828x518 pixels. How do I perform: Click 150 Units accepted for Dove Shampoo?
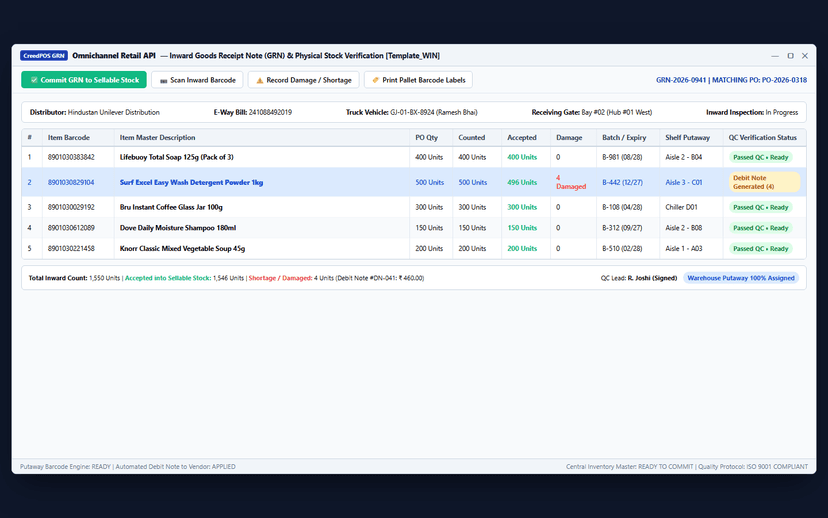(522, 228)
